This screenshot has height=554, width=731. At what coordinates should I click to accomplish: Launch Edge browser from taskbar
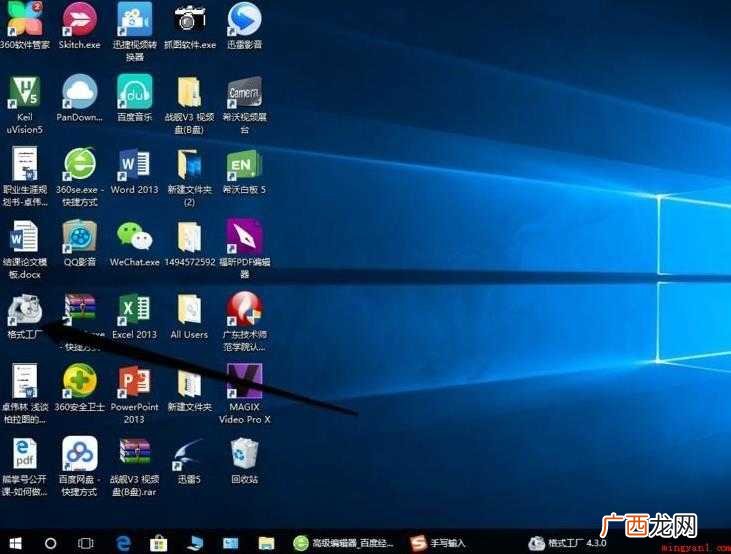tap(123, 543)
